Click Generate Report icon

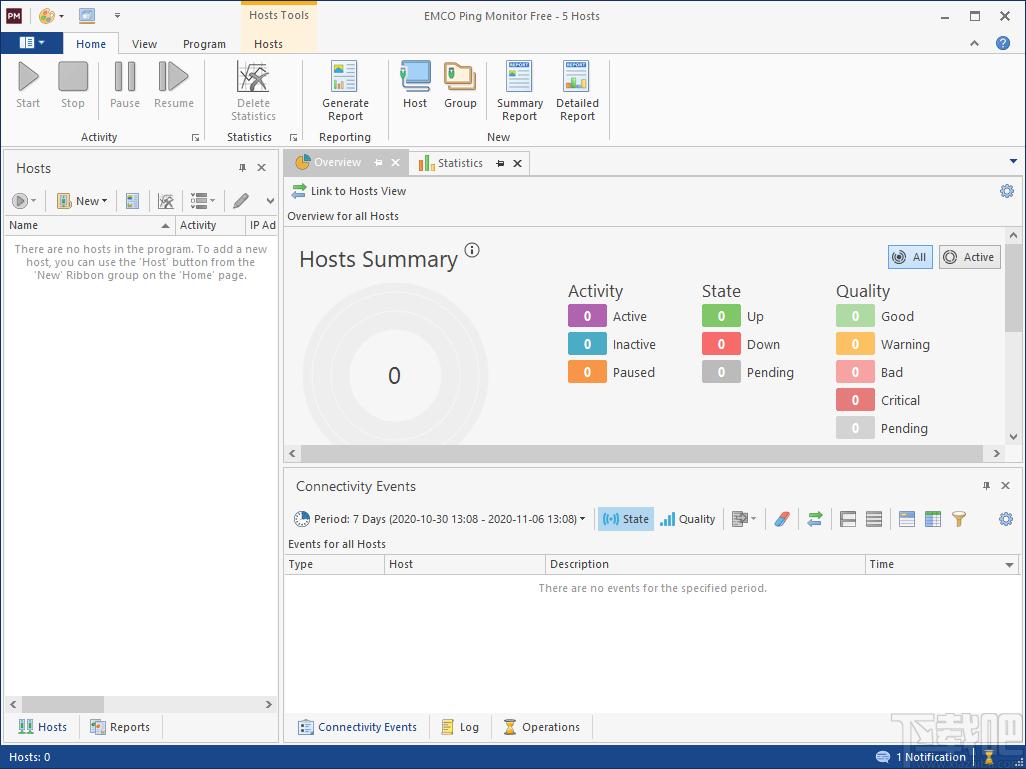[x=344, y=77]
